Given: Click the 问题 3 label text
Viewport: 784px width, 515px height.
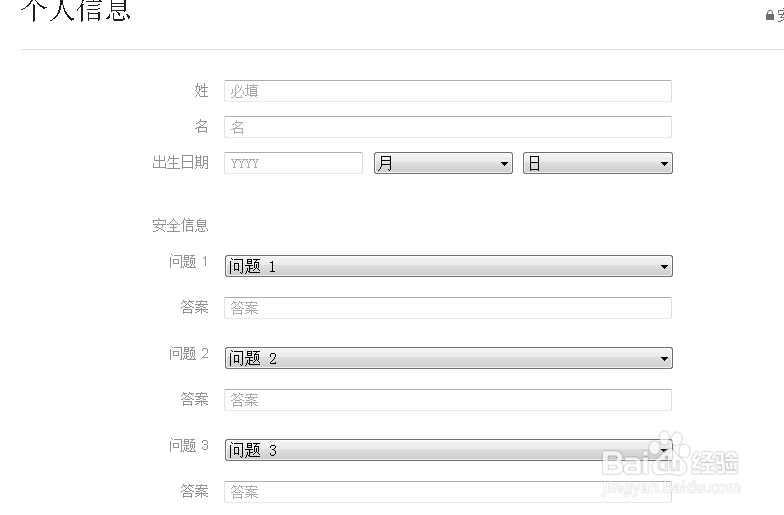Looking at the screenshot, I should coord(188,446).
